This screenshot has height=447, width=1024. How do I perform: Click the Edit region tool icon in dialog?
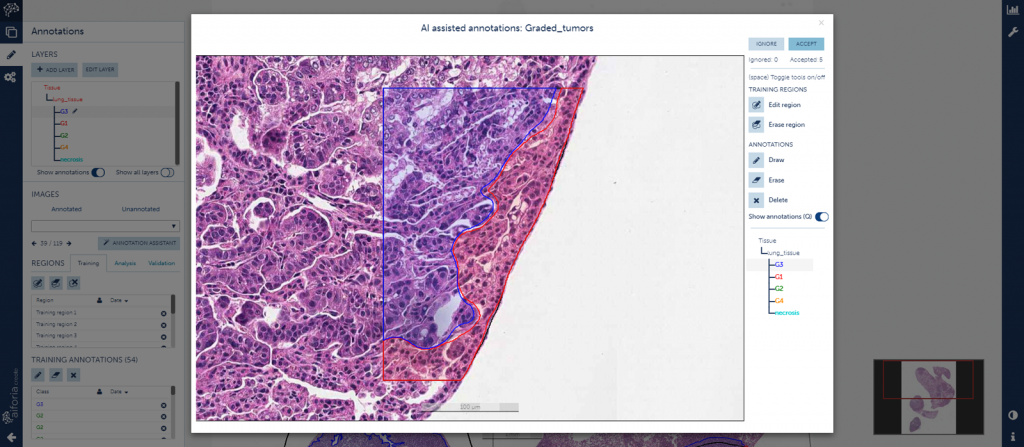[x=756, y=105]
